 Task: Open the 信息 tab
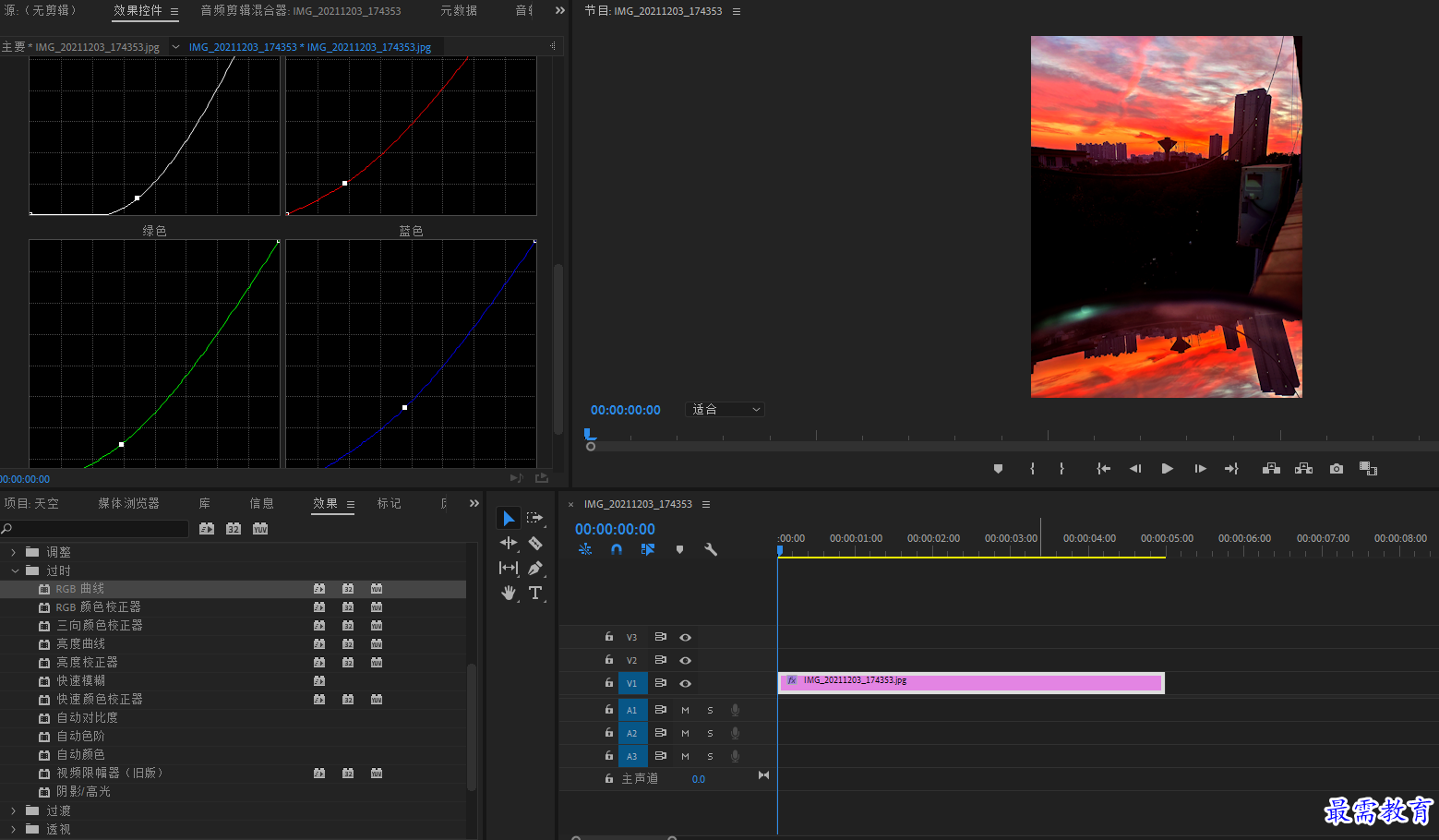point(261,503)
